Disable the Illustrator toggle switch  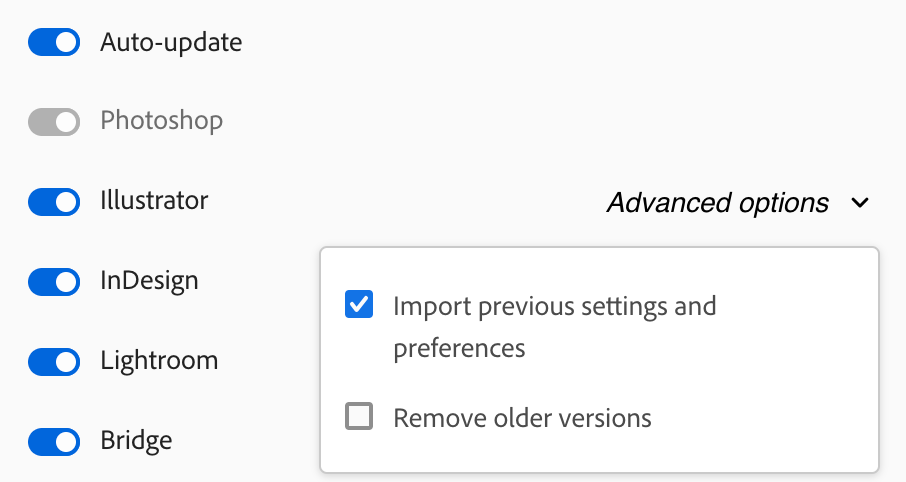54,201
